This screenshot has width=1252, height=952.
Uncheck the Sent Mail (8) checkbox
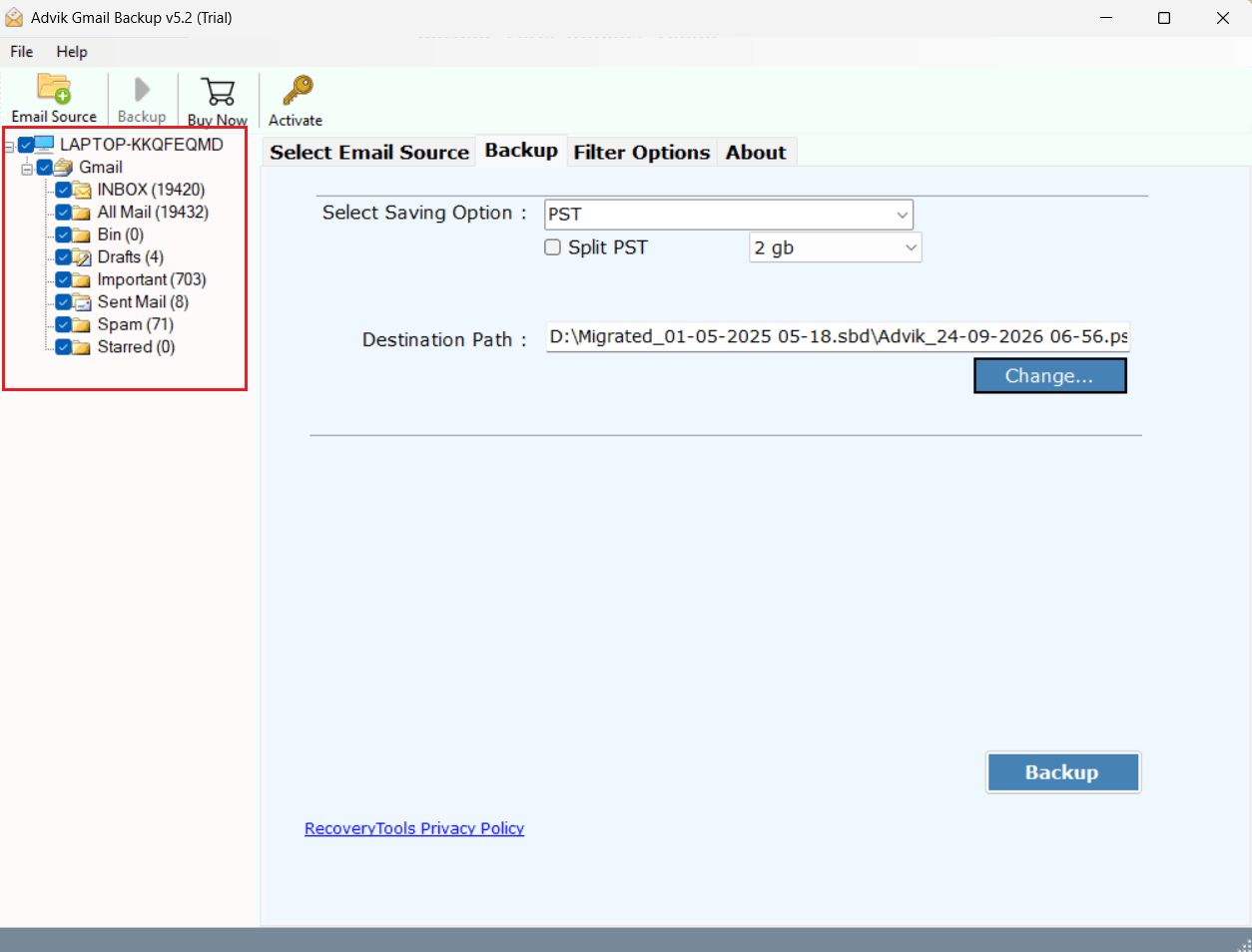pos(63,302)
